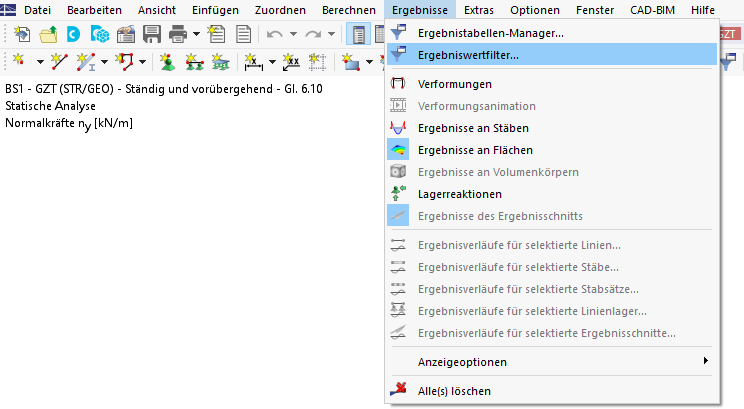The height and width of the screenshot is (409, 744).
Task: Toggle Lagerreaktionen display
Action: tap(552, 194)
